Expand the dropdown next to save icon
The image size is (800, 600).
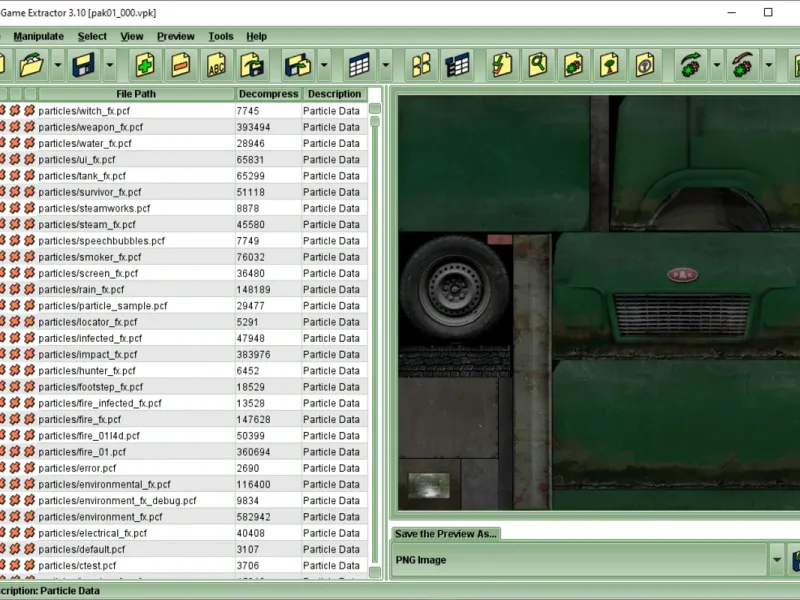[109, 65]
